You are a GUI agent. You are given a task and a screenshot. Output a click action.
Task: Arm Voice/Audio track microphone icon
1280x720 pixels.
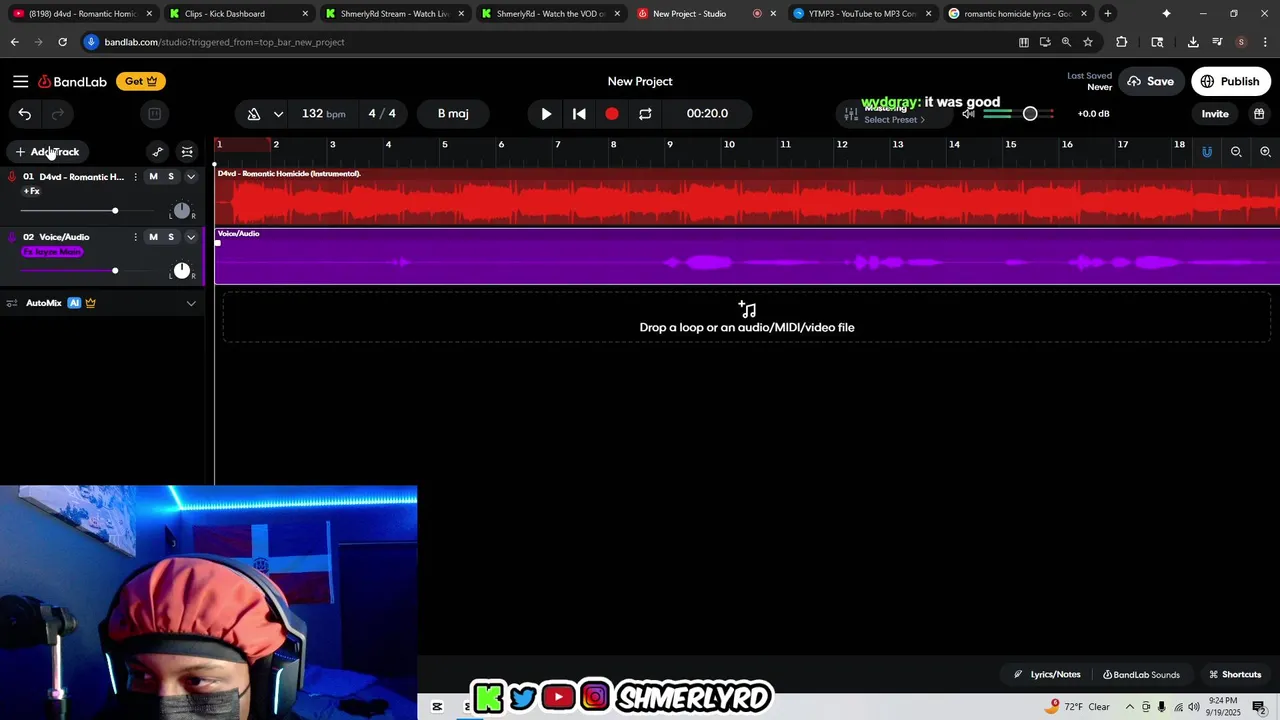pyautogui.click(x=12, y=237)
